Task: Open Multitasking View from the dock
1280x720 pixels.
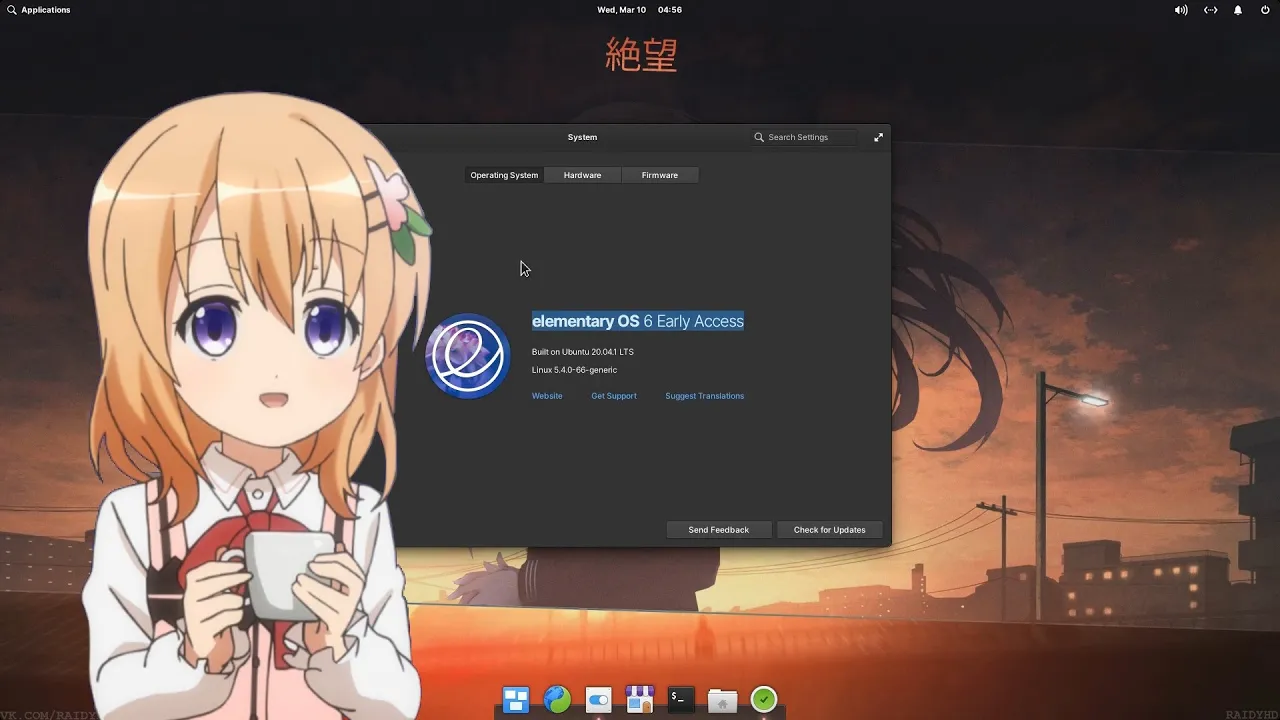Action: [515, 700]
